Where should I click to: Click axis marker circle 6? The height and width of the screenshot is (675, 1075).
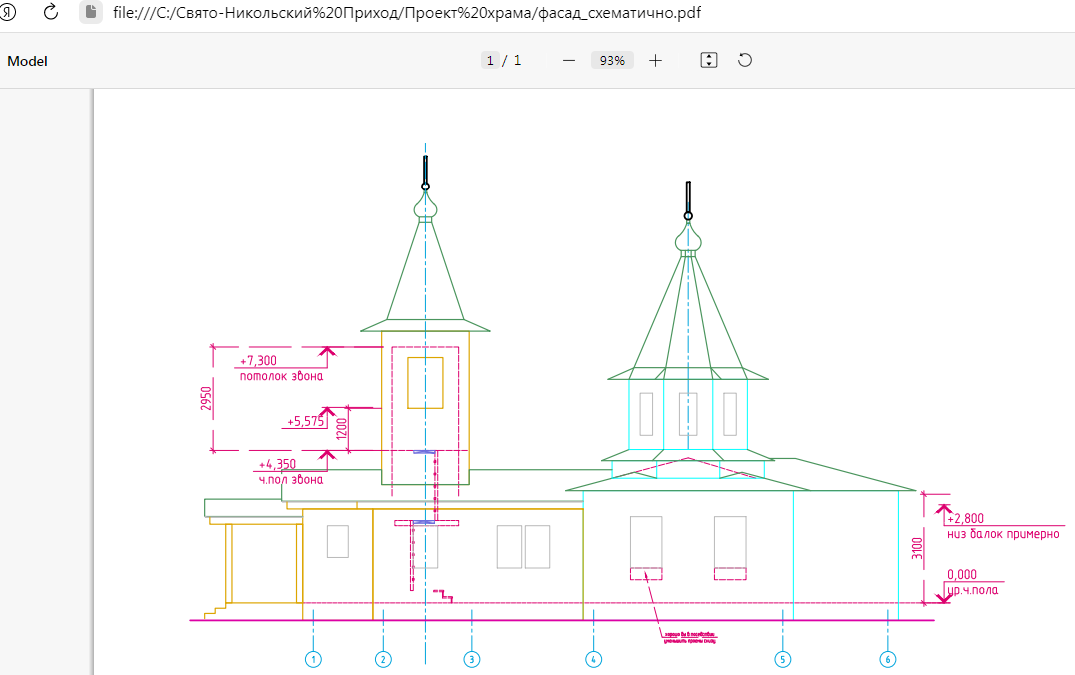(x=888, y=660)
